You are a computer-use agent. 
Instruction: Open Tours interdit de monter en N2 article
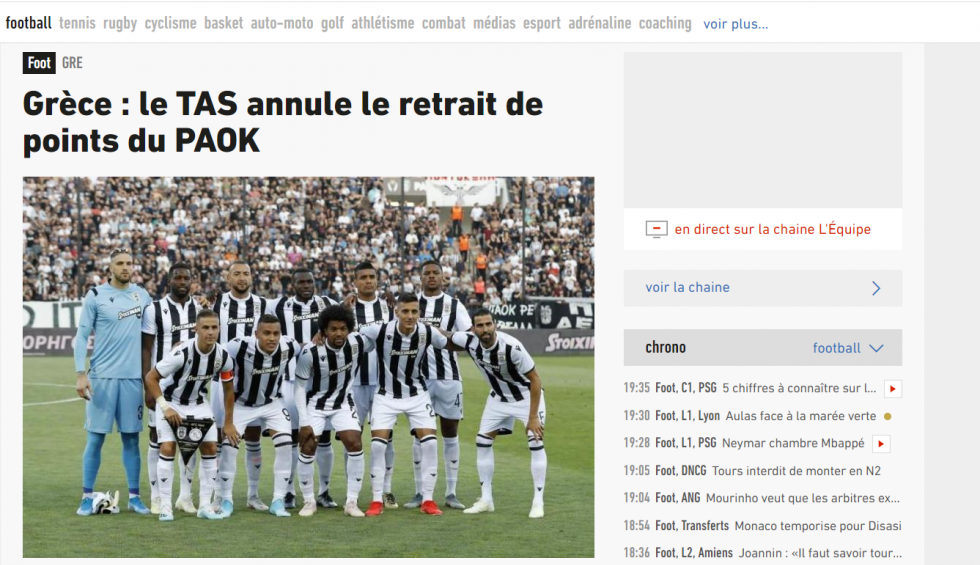(x=796, y=471)
